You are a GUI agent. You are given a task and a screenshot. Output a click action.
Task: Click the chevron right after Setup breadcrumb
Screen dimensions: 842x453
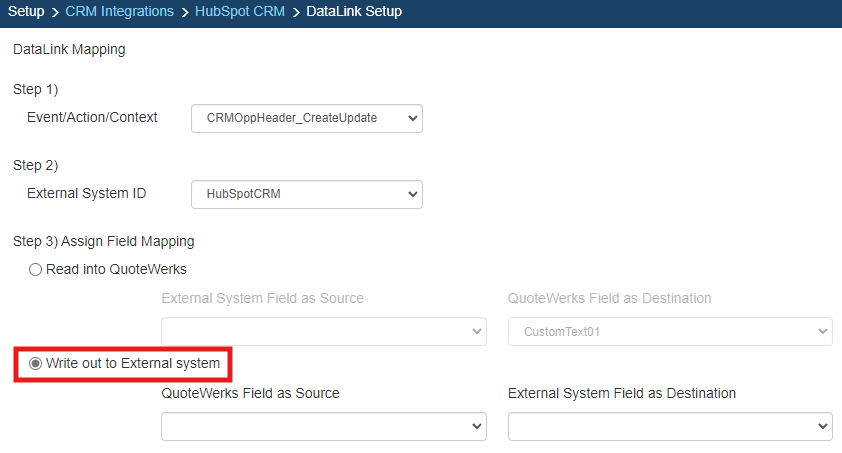[x=55, y=12]
